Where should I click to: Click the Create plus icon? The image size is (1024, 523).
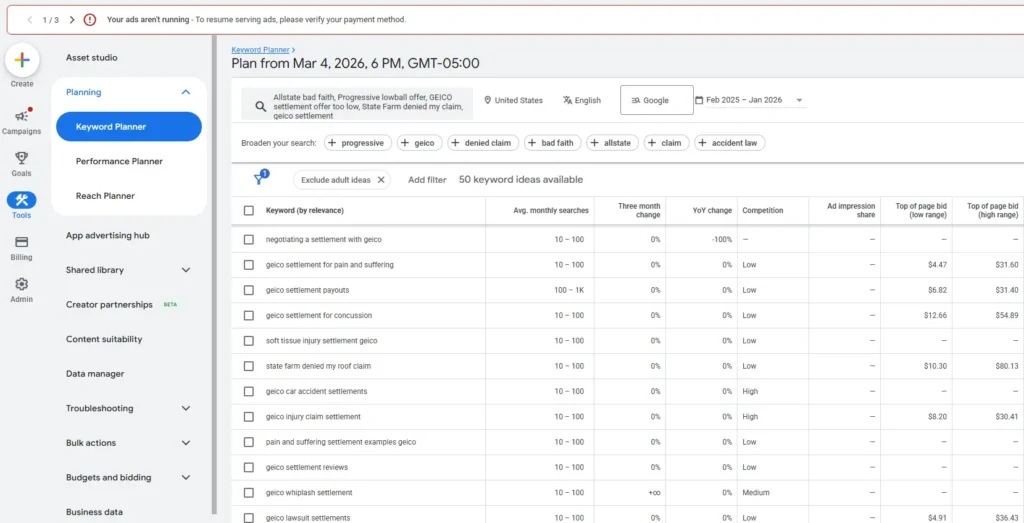coord(22,60)
